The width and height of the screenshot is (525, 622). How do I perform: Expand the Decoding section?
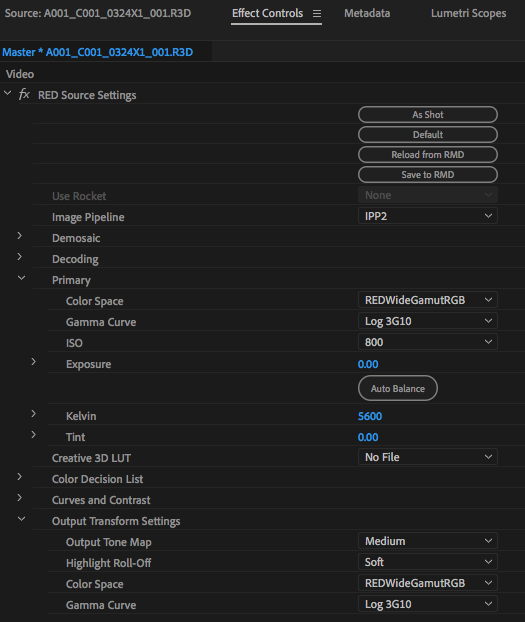coord(19,257)
